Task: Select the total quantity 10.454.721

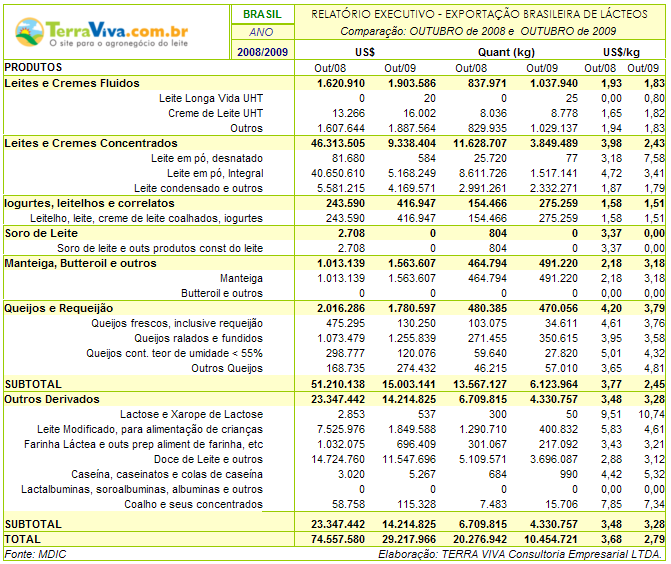Action: [551, 539]
